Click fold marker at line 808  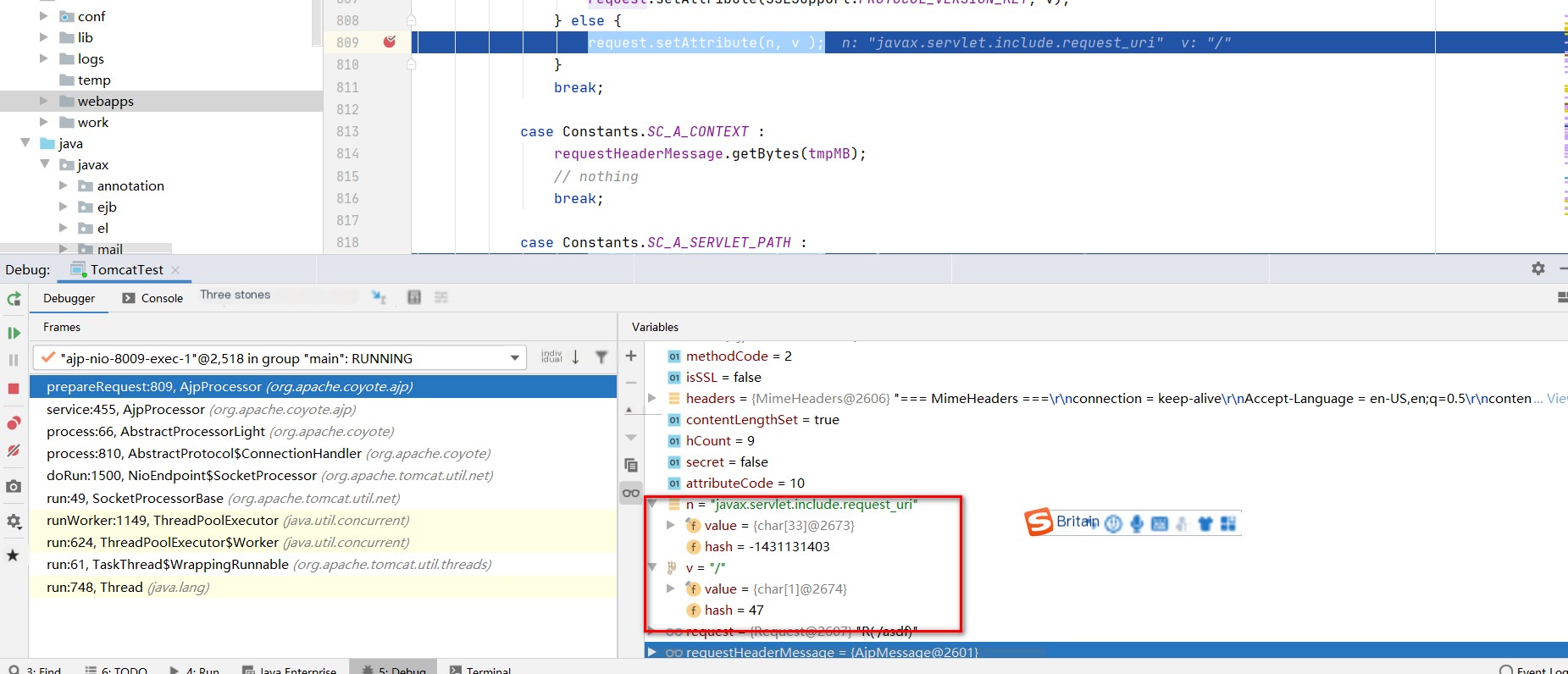coord(411,19)
